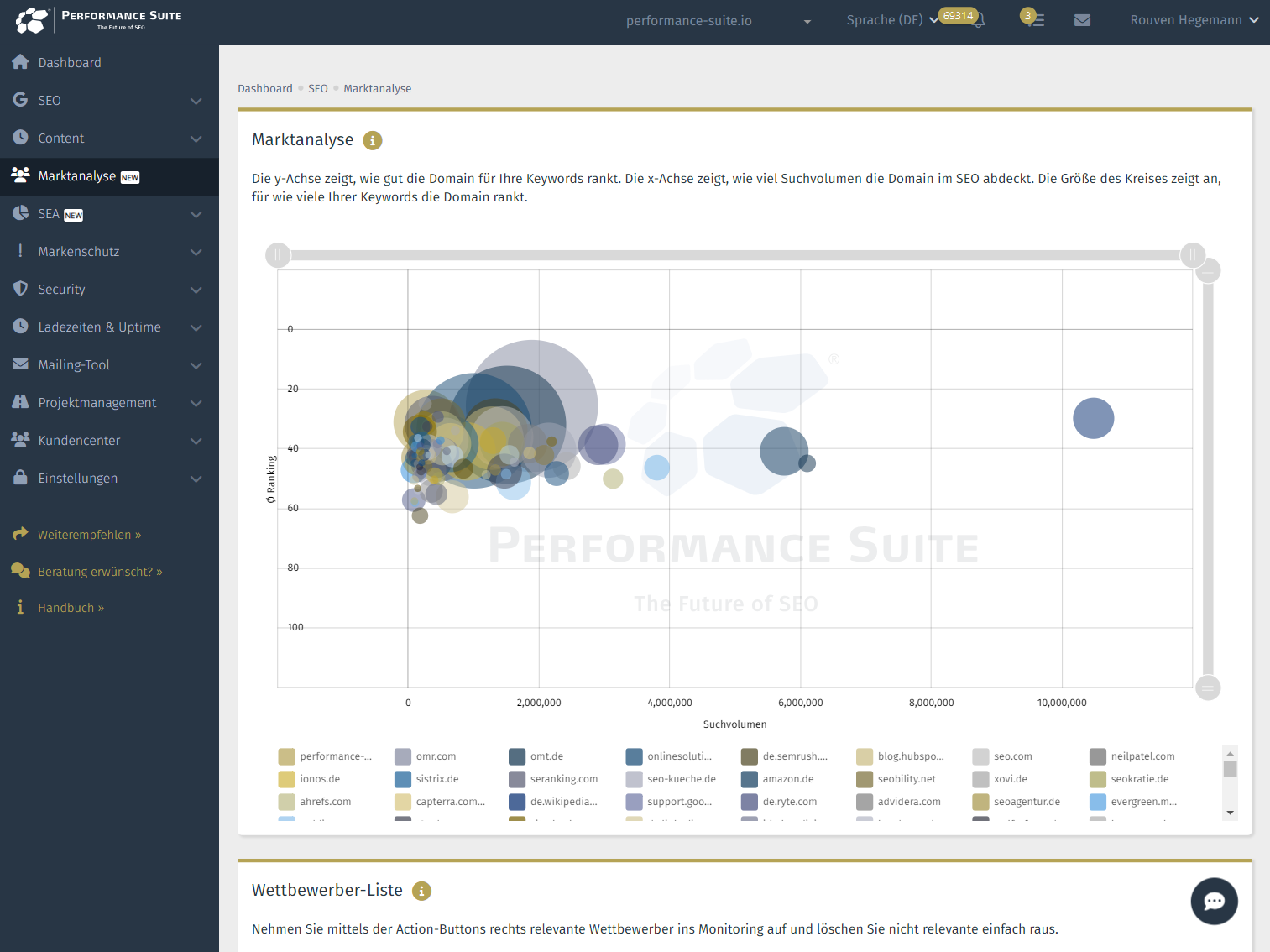
Task: Click info icon next to Wettbewerber-Liste
Action: [421, 891]
